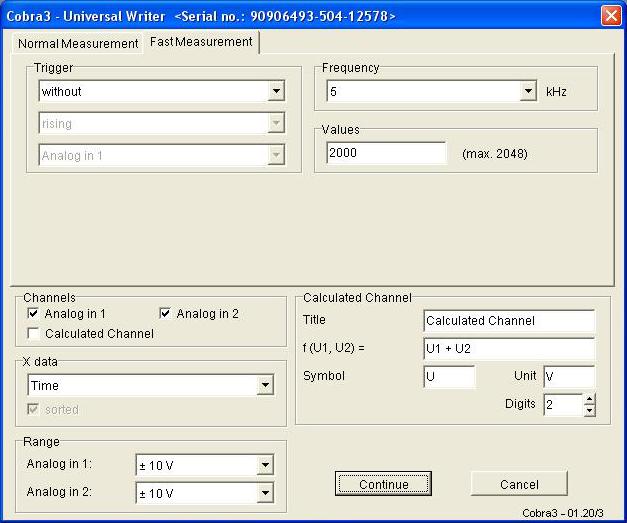Switch to the Normal Measurement tab
The image size is (627, 523).
[x=78, y=43]
